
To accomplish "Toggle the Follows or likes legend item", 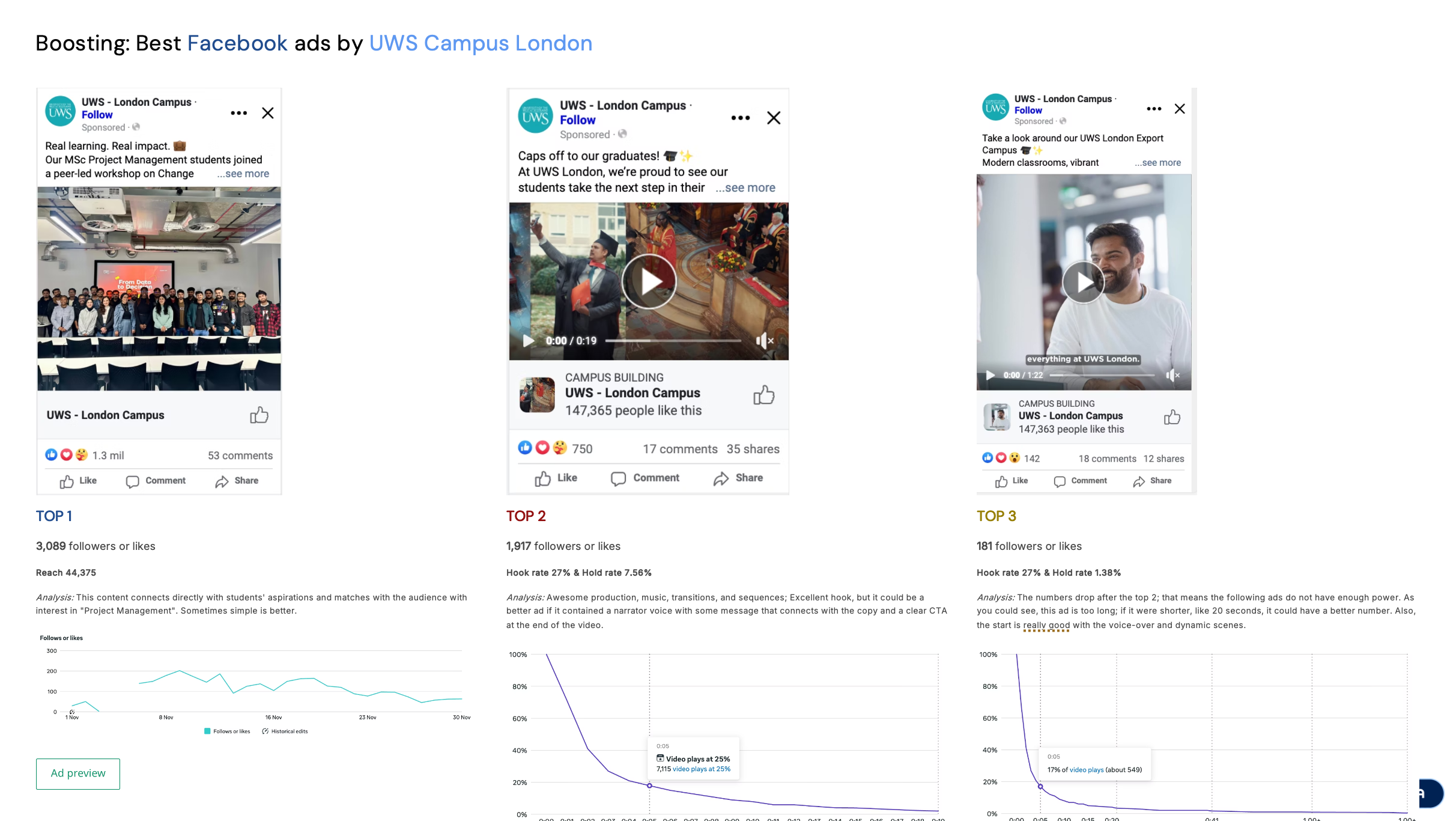I will pos(227,731).
